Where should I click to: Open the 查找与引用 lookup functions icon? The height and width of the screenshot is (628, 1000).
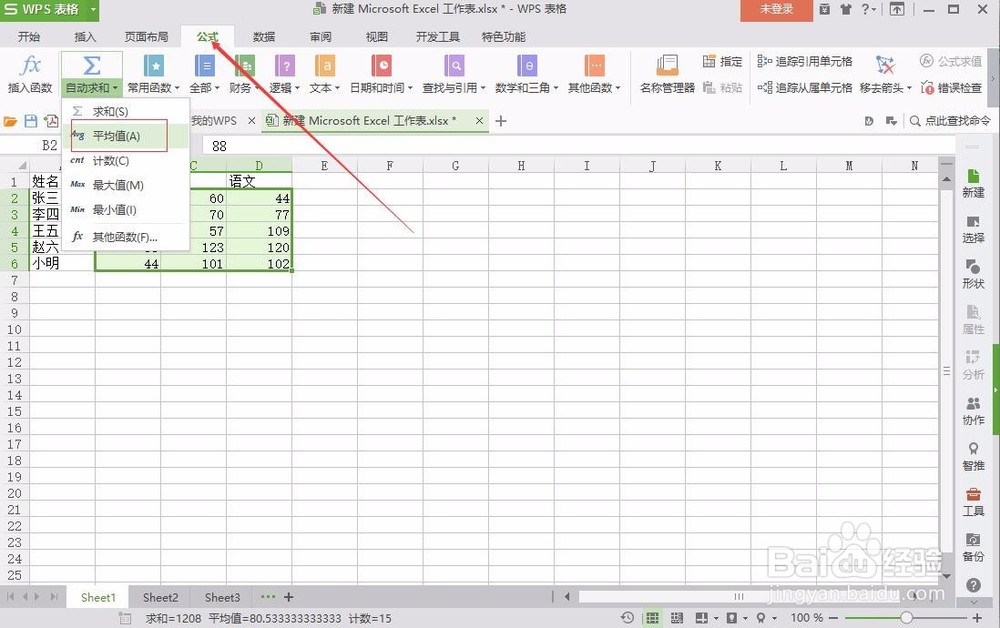coord(454,66)
